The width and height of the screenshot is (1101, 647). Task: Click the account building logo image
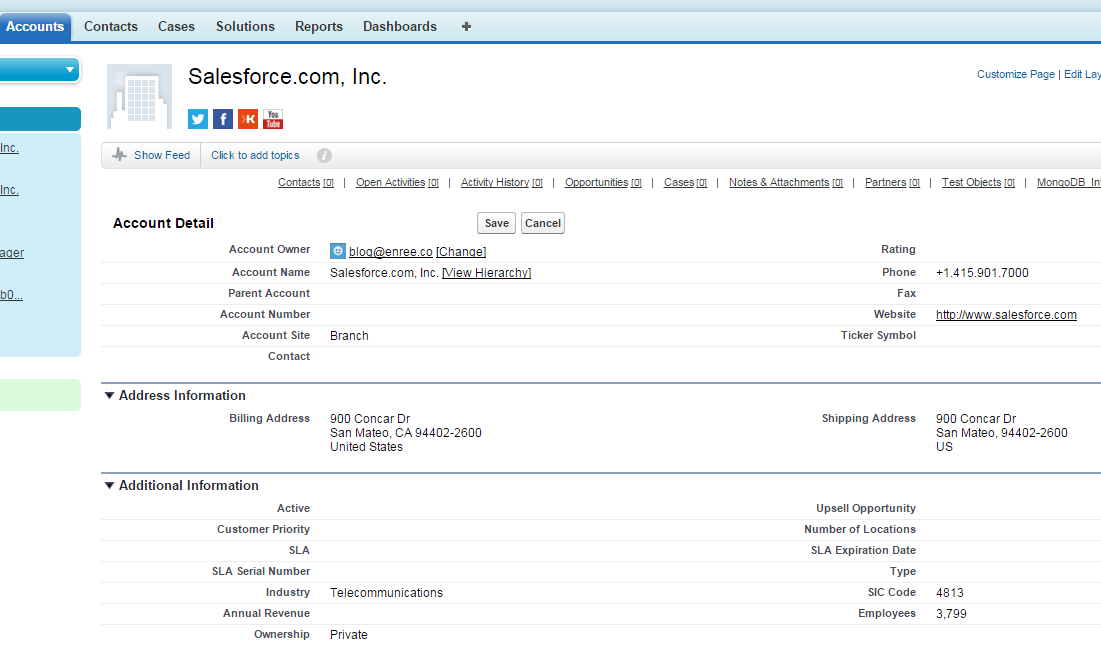click(x=139, y=96)
